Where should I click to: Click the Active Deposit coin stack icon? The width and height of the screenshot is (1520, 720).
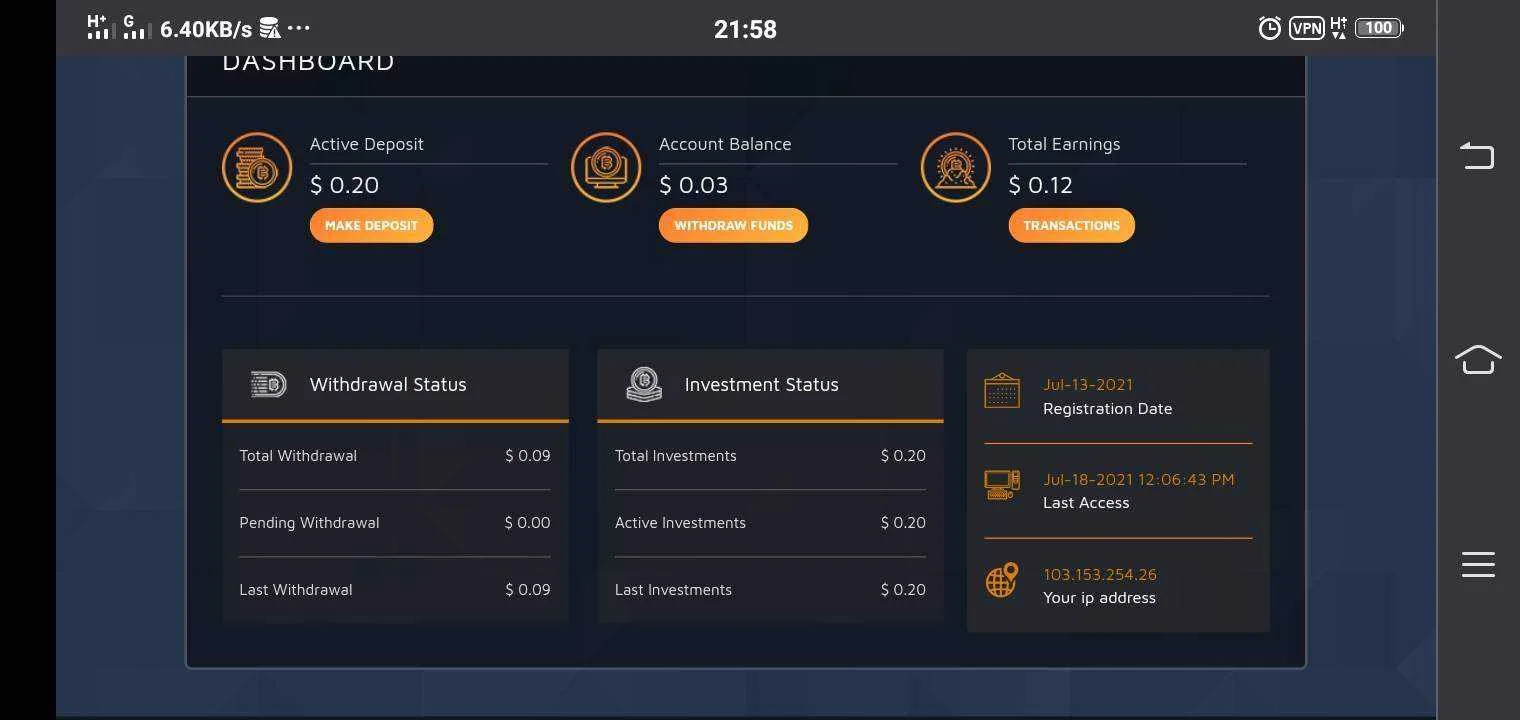(x=257, y=167)
